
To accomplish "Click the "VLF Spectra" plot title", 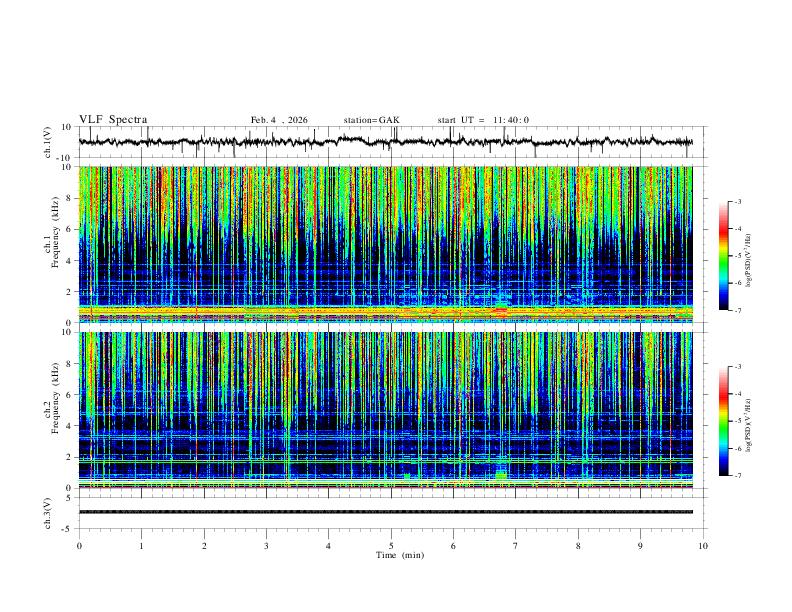I will coord(113,120).
